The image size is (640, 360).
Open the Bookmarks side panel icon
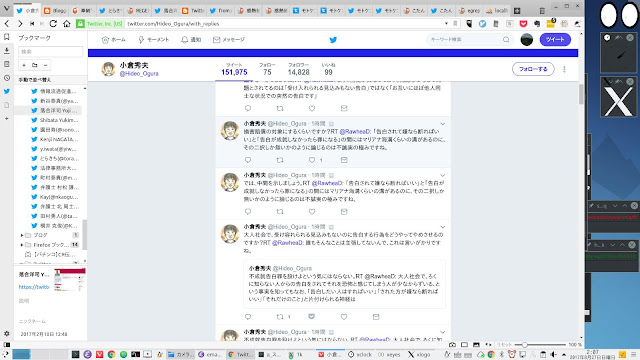coord(7,37)
